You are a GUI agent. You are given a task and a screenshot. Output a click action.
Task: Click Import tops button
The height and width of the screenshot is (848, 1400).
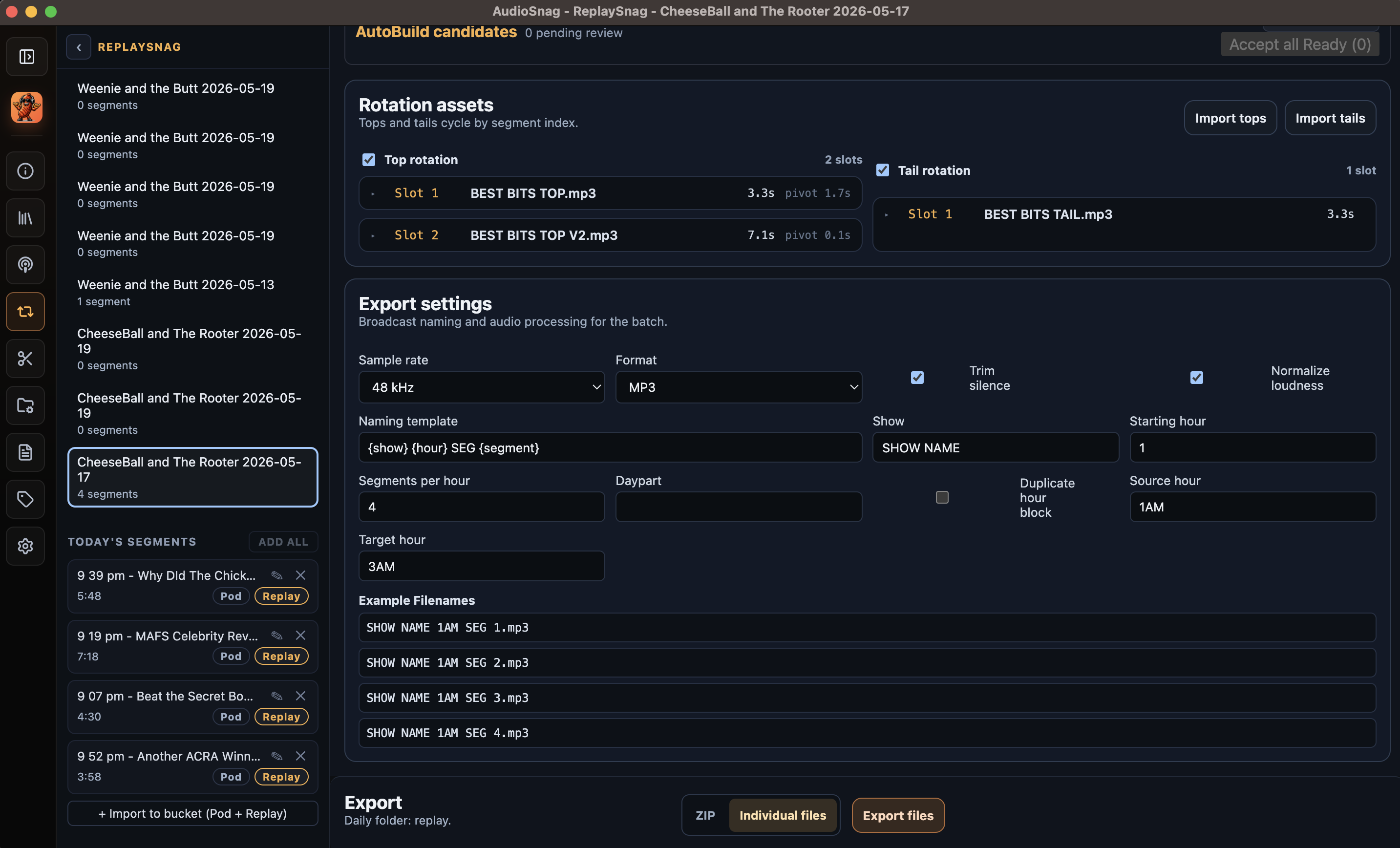(1230, 118)
